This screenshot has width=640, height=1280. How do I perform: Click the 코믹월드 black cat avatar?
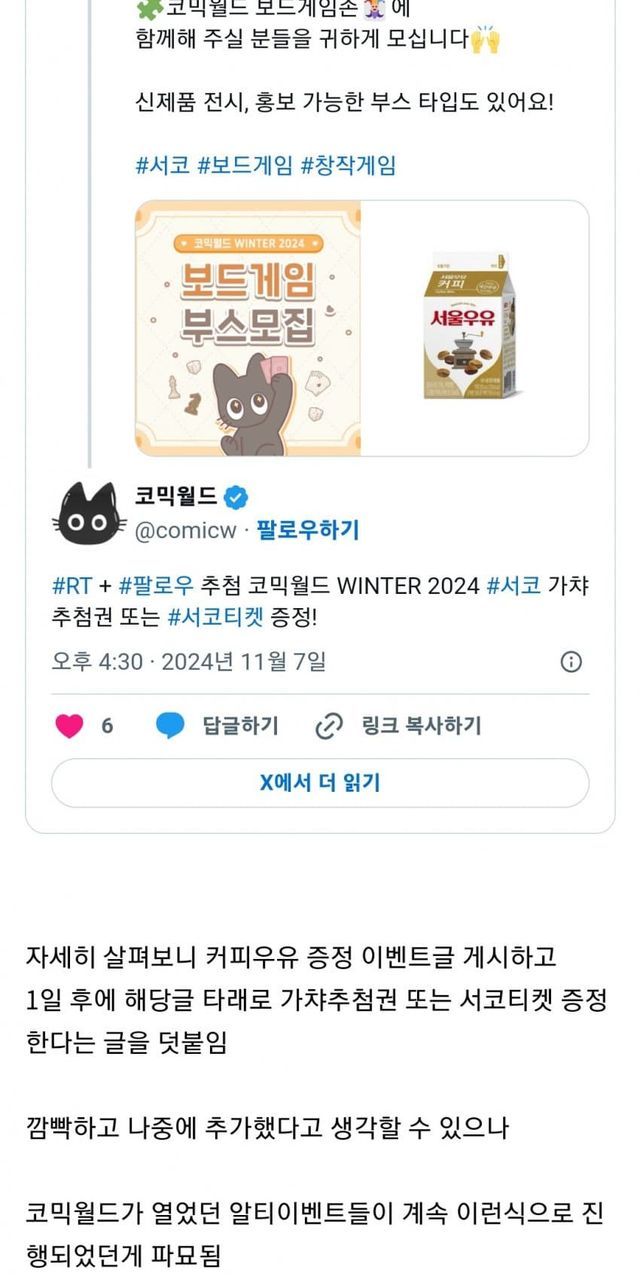click(x=86, y=513)
